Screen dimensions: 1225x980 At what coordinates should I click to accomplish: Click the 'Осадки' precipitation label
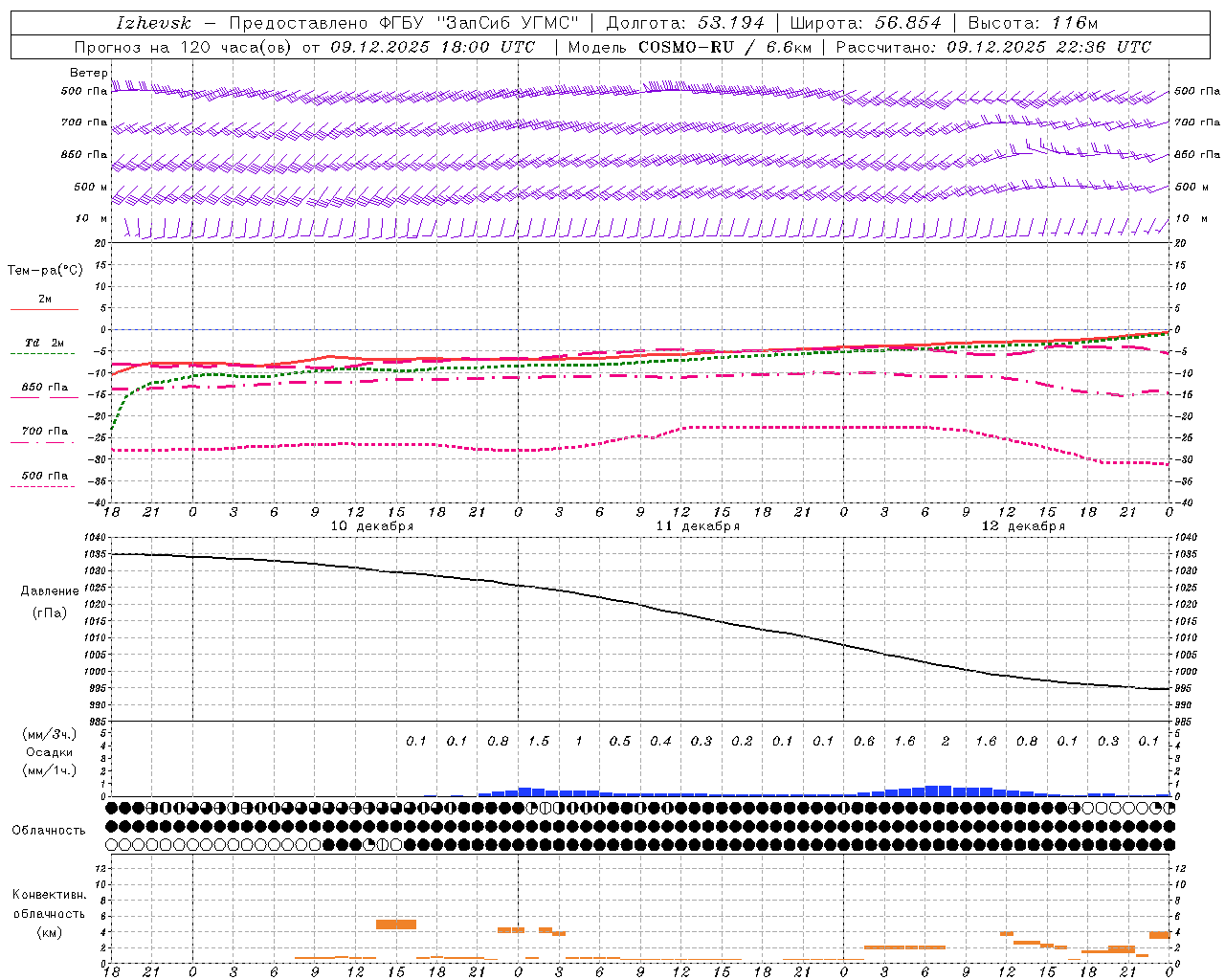coord(50,752)
